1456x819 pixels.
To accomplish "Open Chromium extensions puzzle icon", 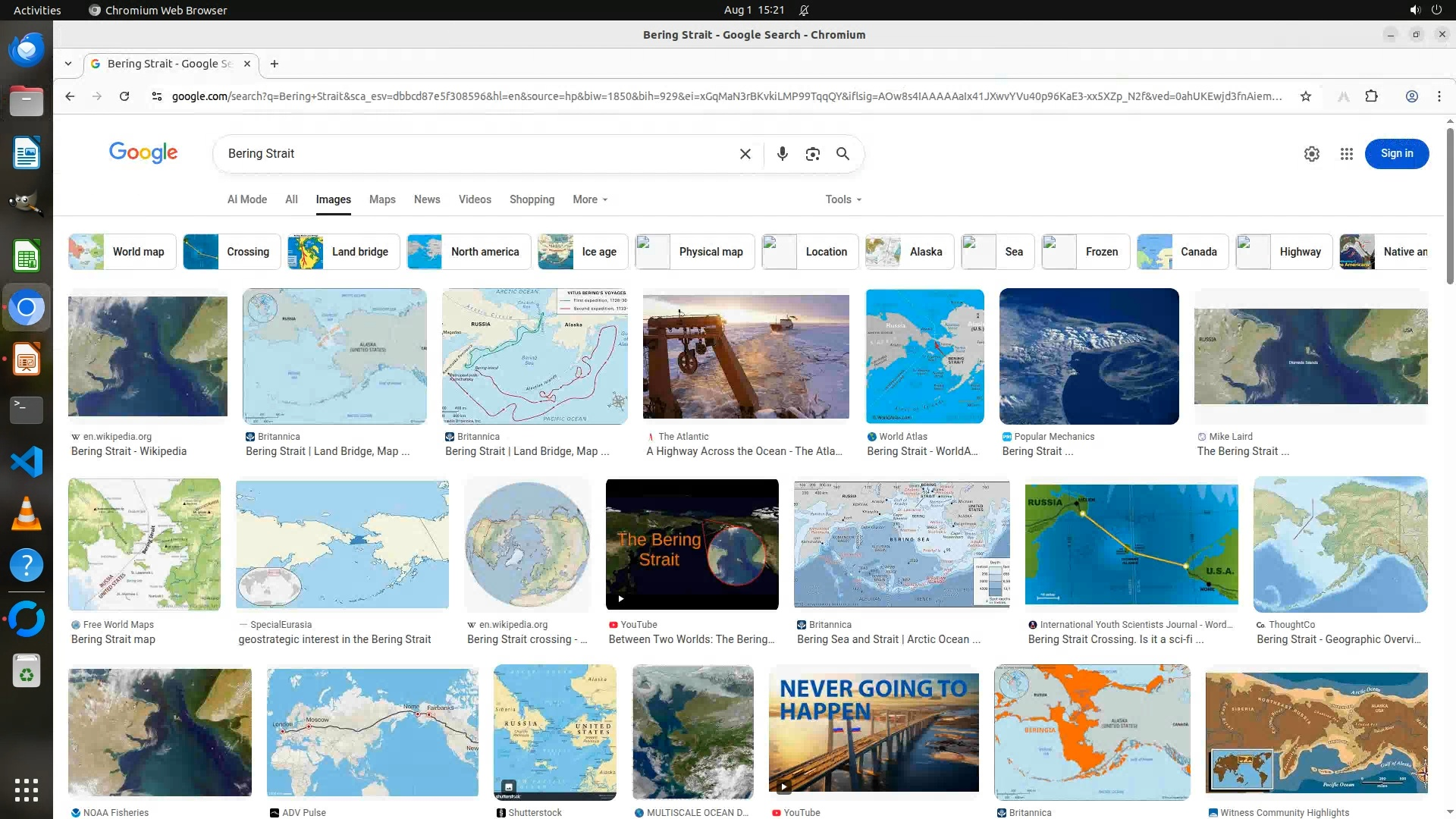I will [x=1371, y=96].
